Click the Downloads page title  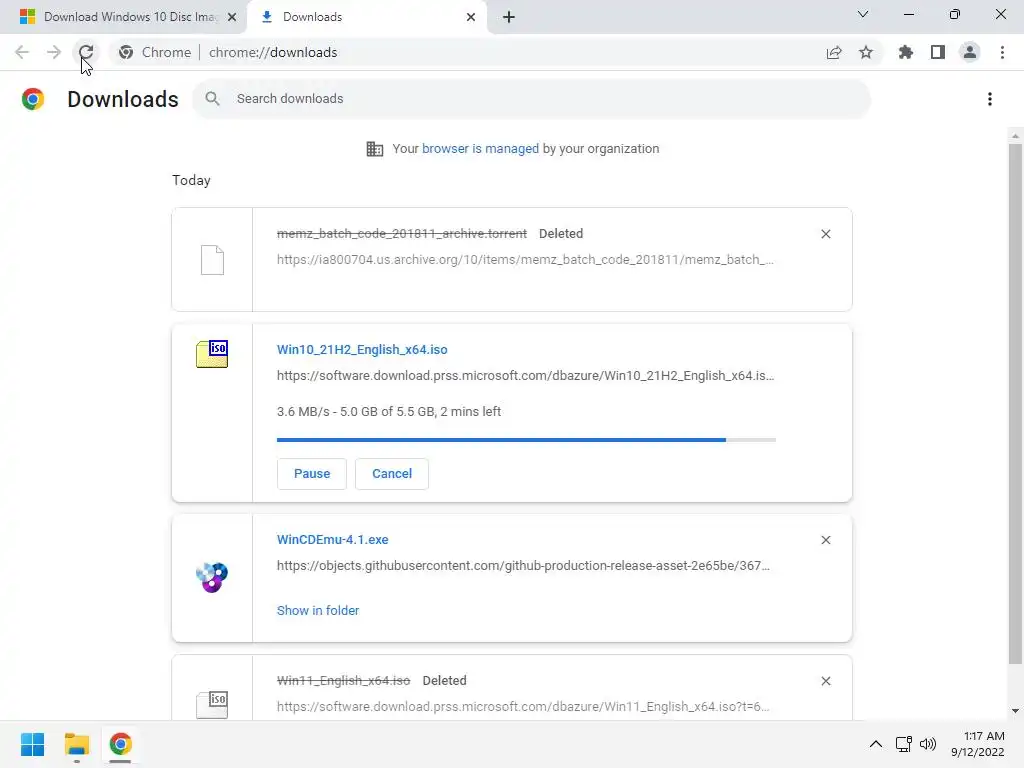[123, 99]
